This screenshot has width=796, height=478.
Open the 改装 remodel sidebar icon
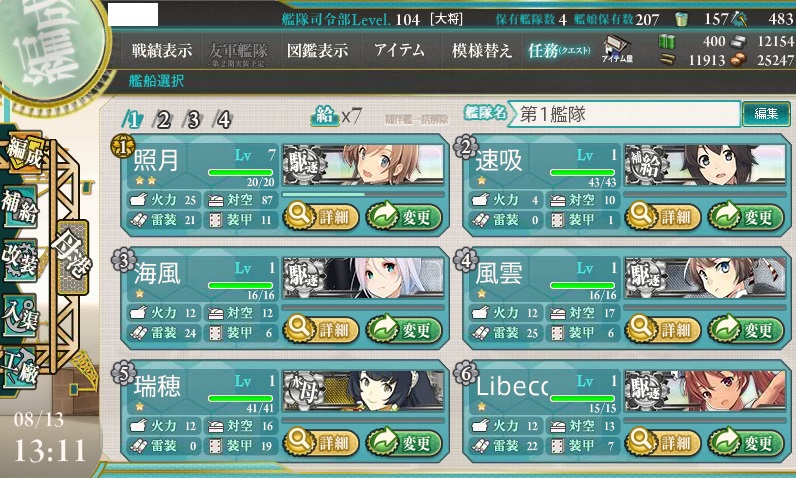20,261
